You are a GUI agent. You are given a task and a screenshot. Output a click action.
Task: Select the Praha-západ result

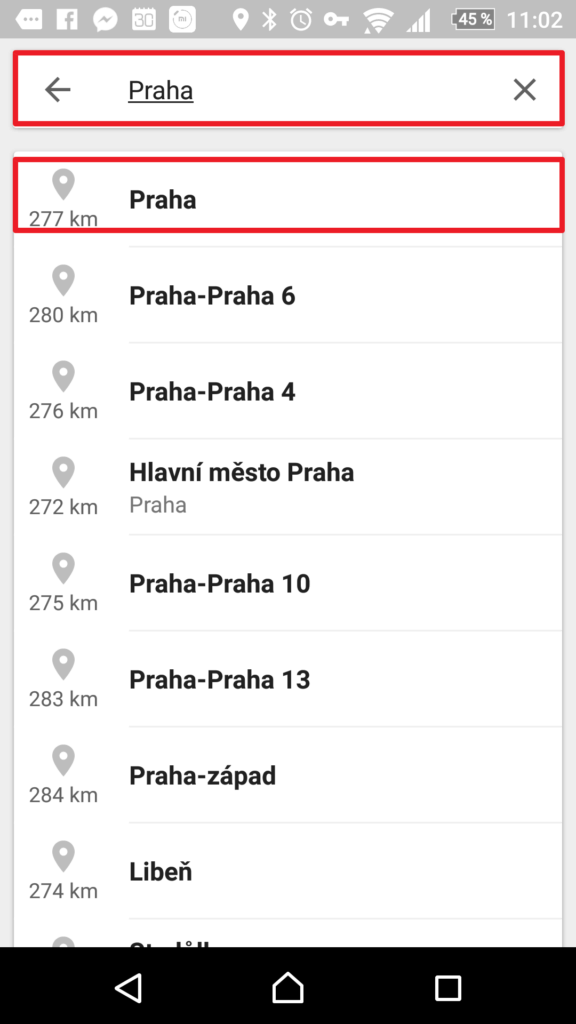288,775
